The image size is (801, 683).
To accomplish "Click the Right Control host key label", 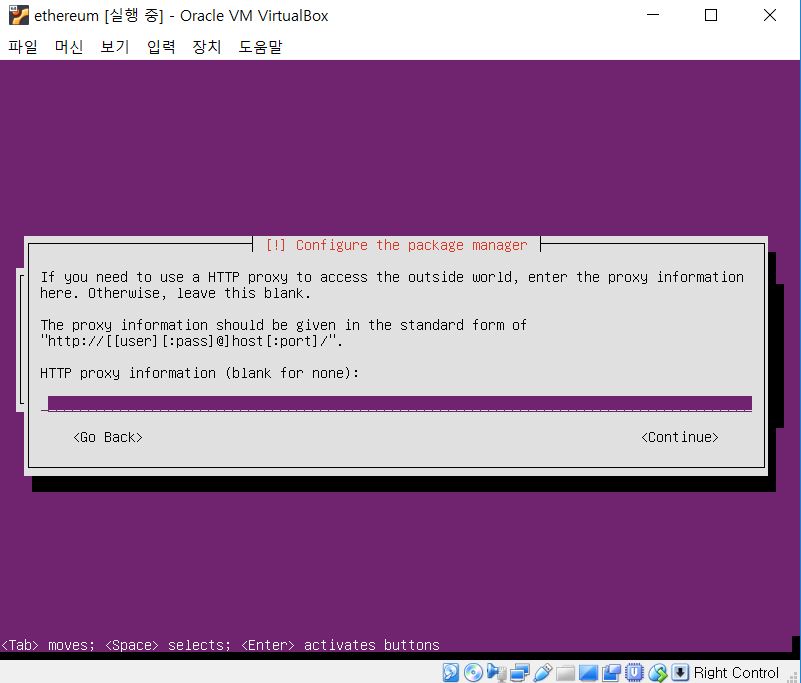I will coord(736,673).
